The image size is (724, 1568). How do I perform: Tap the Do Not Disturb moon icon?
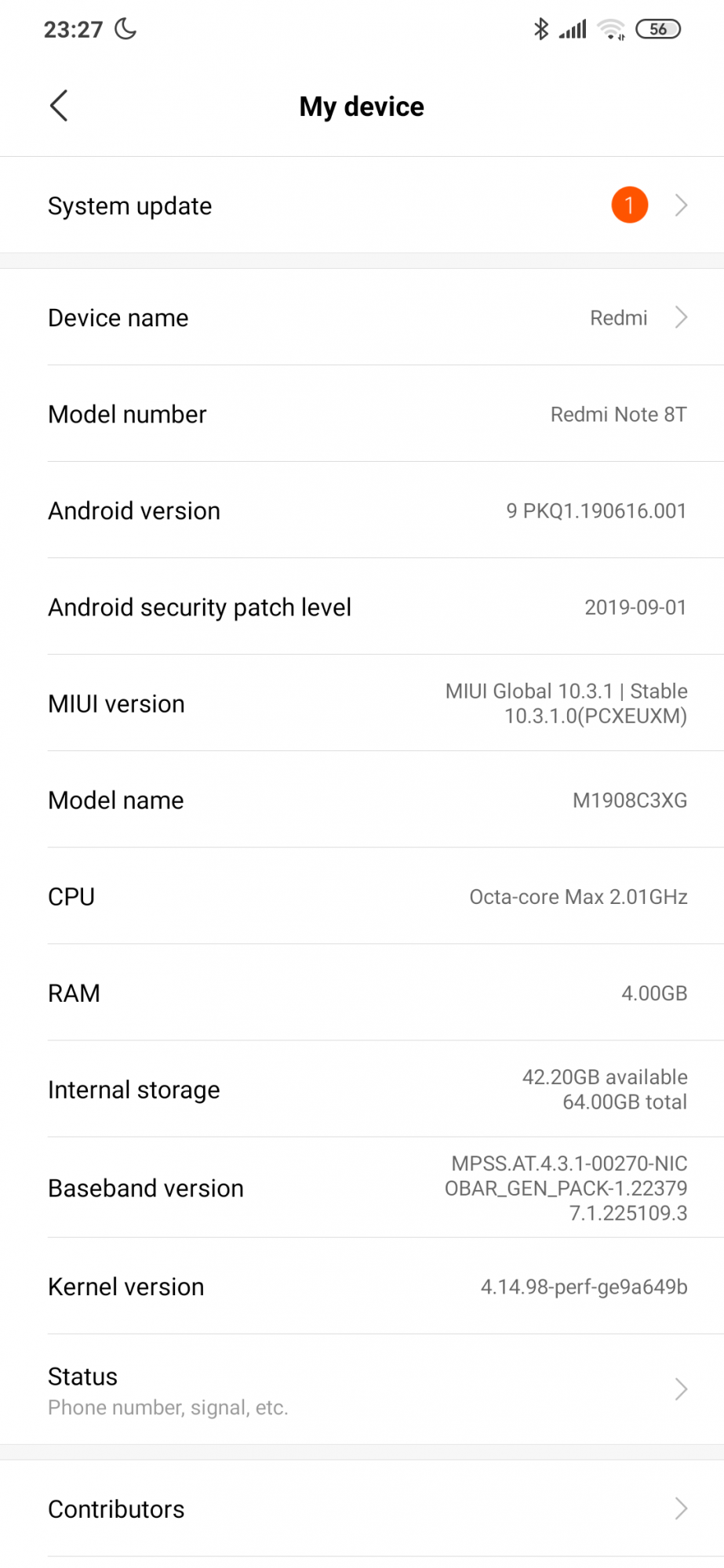coord(126,30)
